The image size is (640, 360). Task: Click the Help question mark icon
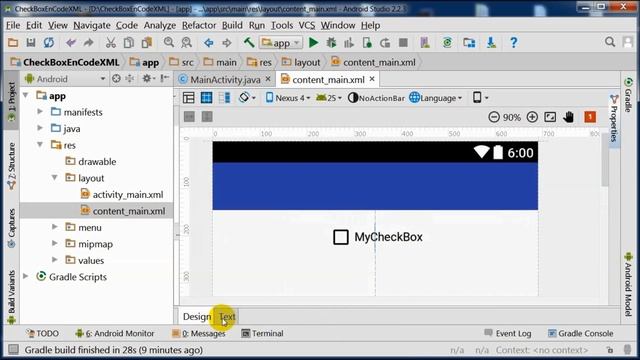pyautogui.click(x=513, y=42)
